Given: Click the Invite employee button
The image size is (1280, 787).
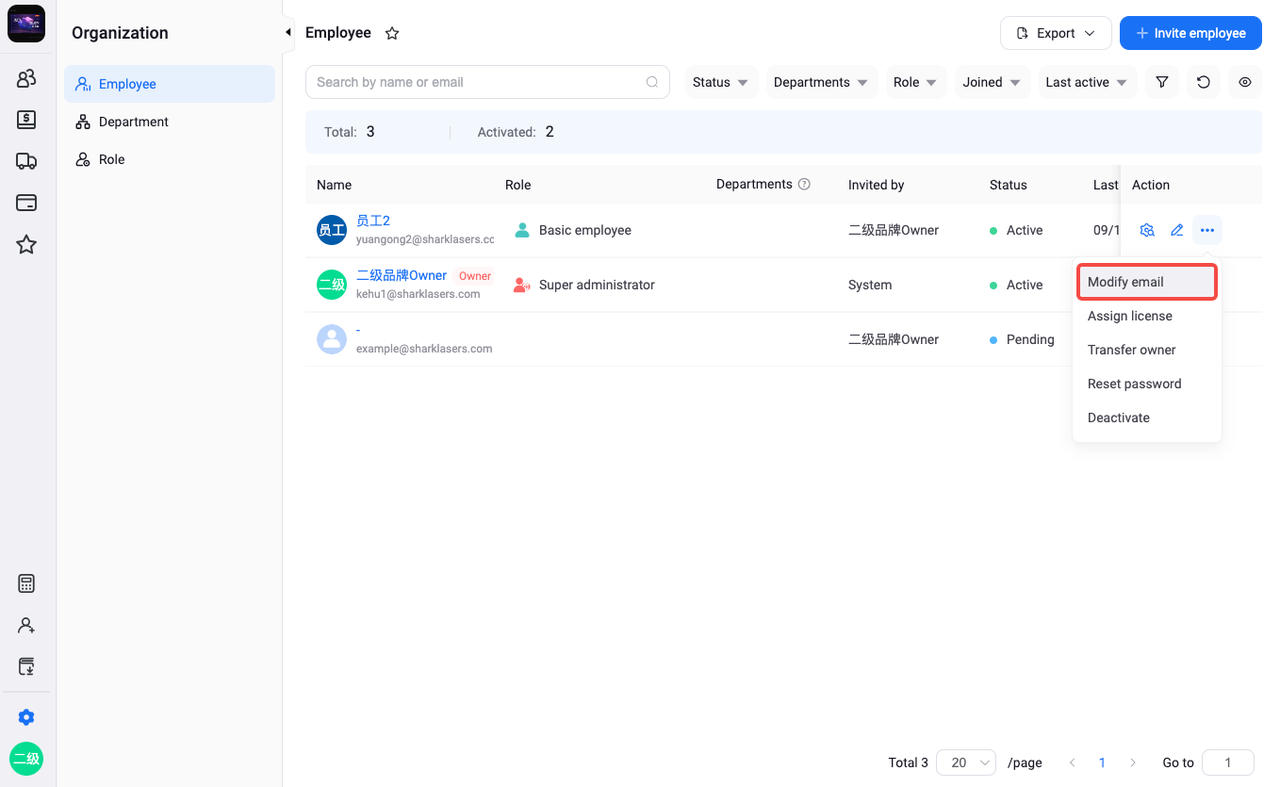Looking at the screenshot, I should (1191, 33).
